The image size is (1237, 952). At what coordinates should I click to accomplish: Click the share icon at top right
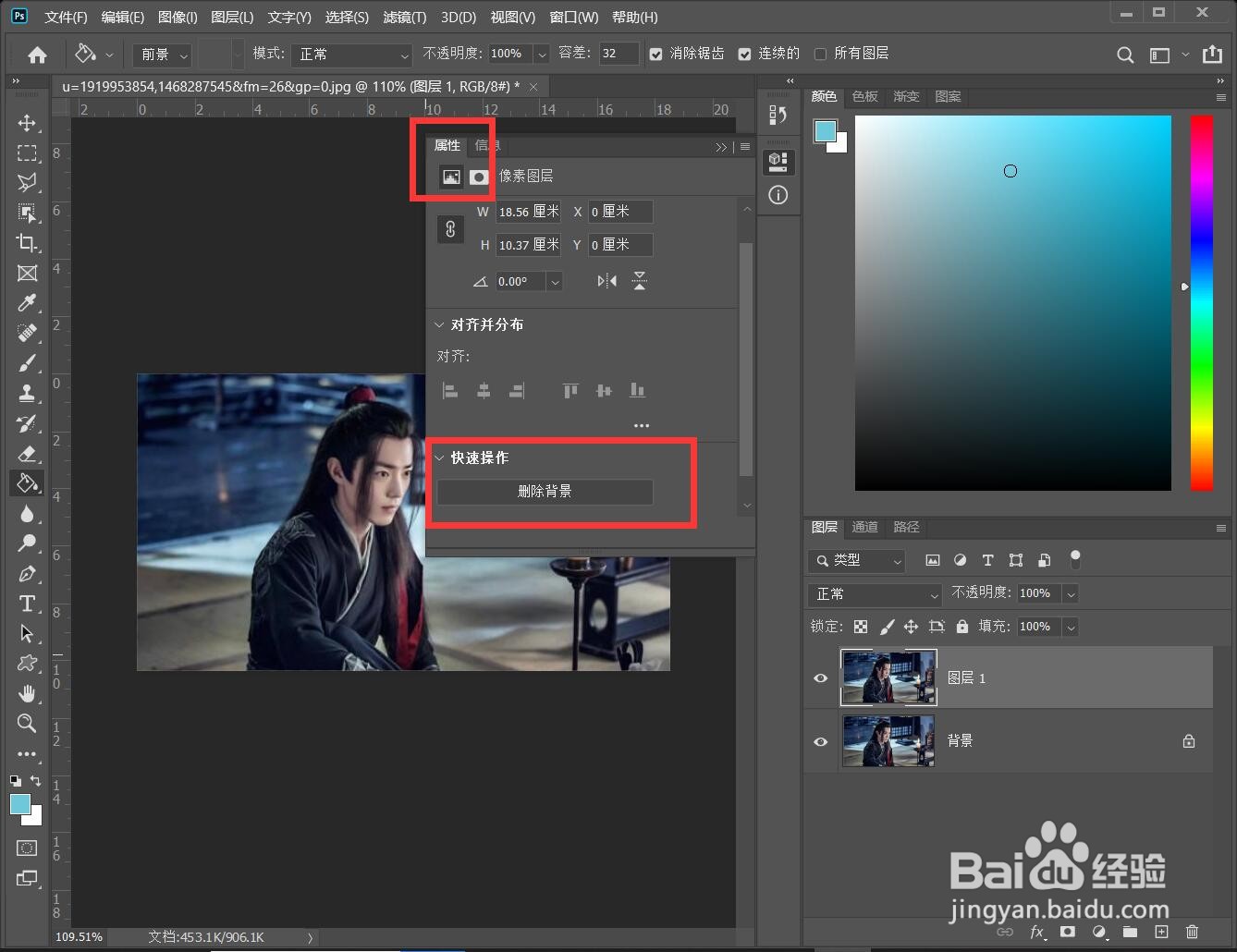click(x=1212, y=55)
